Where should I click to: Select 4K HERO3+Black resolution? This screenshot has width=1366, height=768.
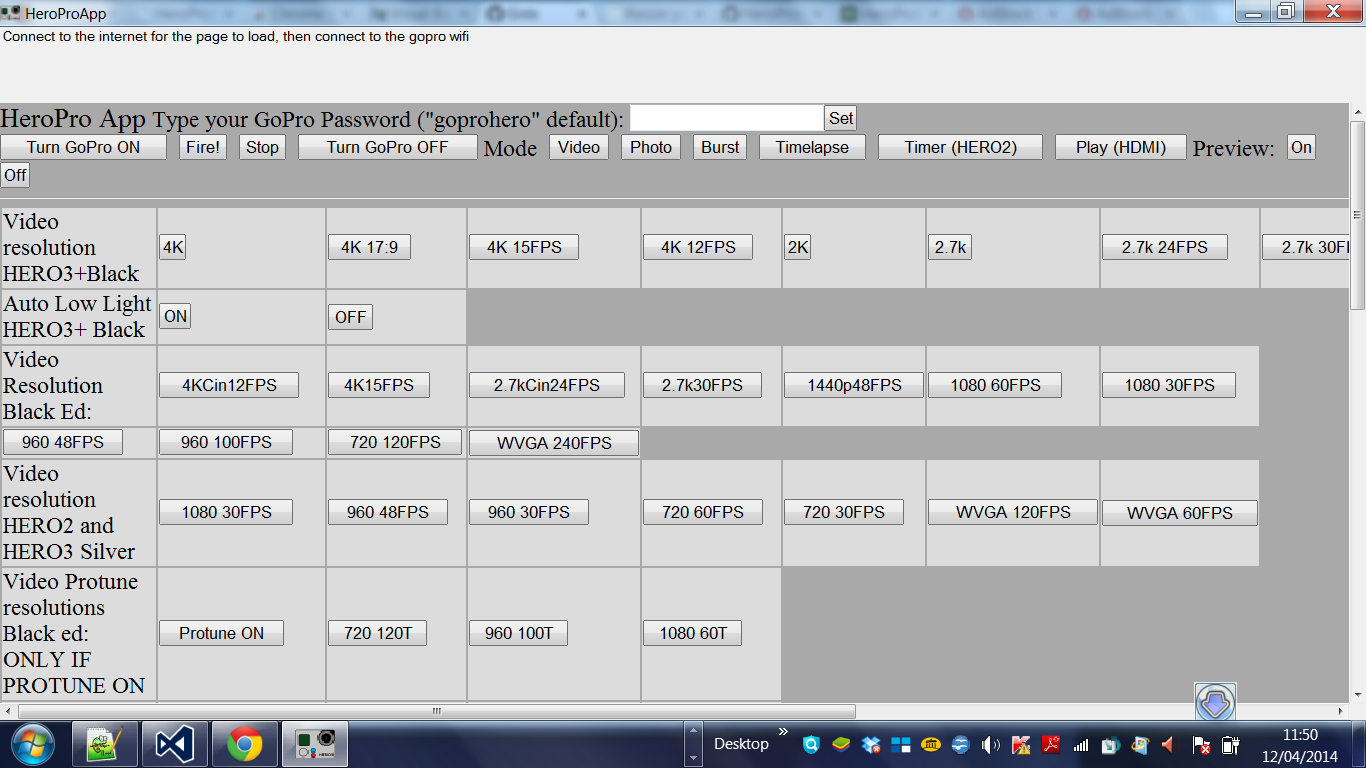point(173,247)
